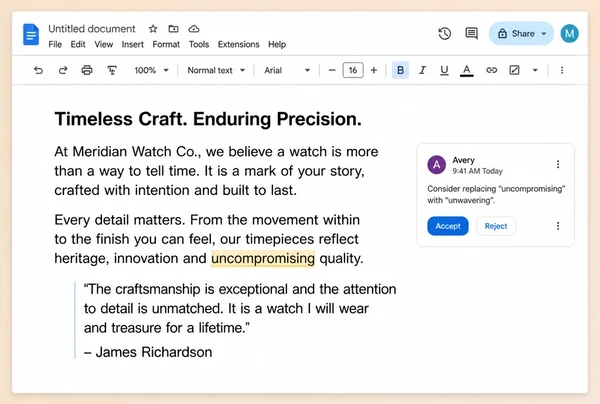Check cloud save status icon
The image size is (600, 404).
coord(194,29)
